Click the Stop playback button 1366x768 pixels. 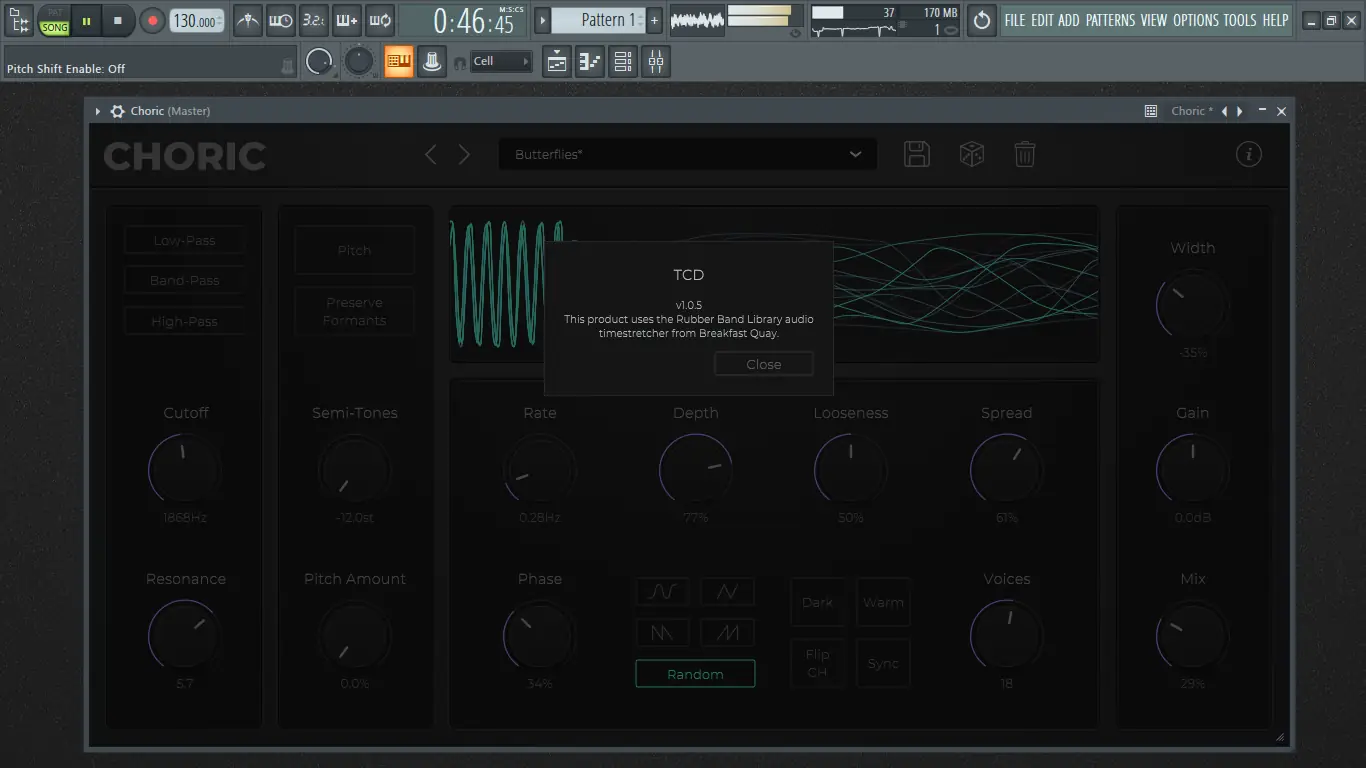coord(118,20)
